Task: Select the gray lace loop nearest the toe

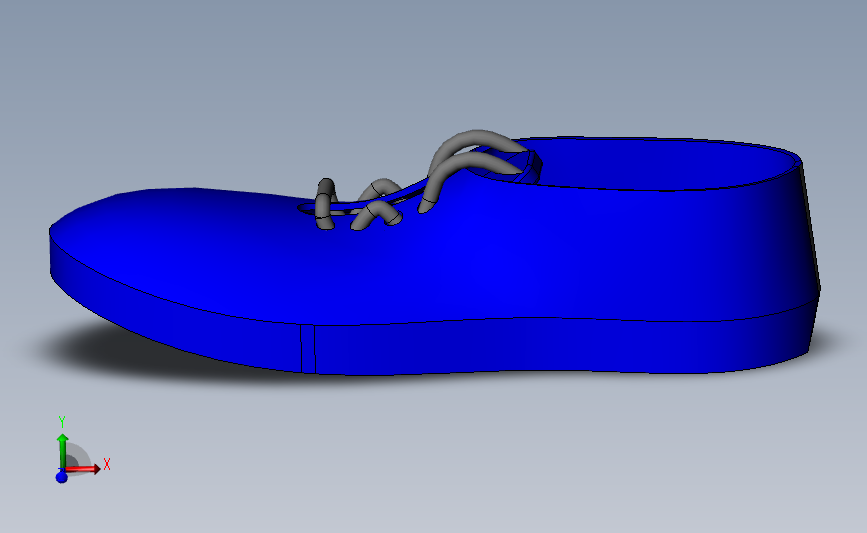Action: click(x=325, y=203)
